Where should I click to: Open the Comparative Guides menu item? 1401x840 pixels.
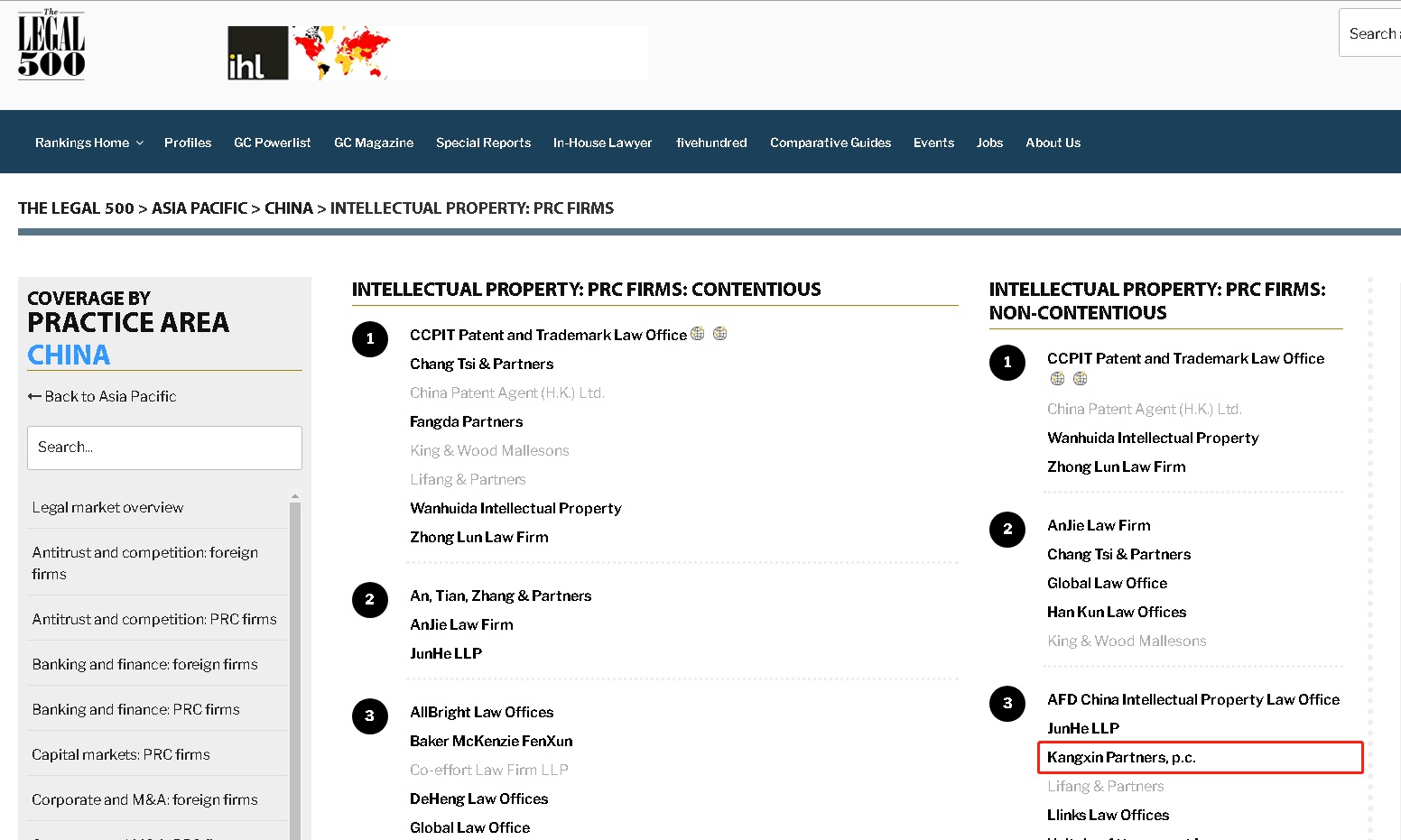click(x=830, y=143)
